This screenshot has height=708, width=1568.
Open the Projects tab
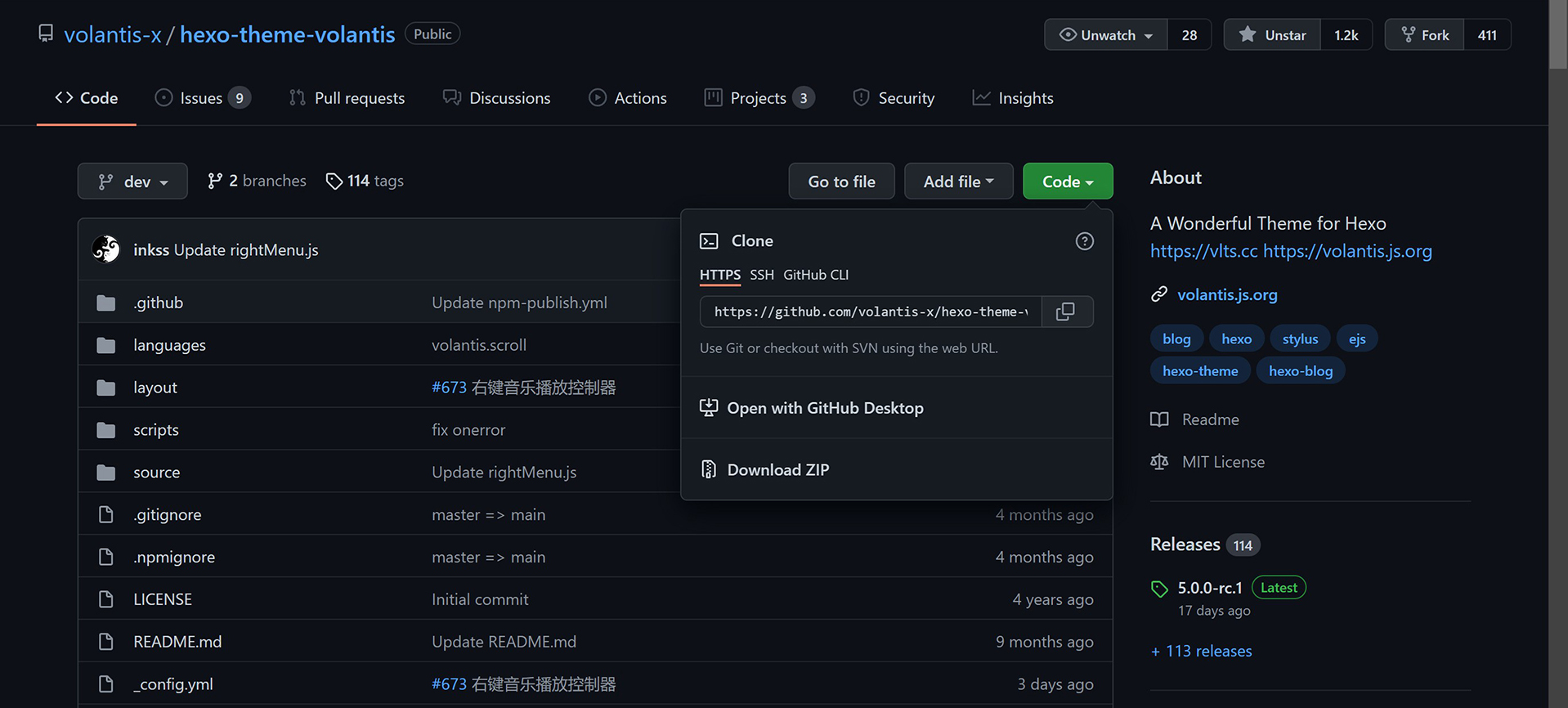(759, 98)
